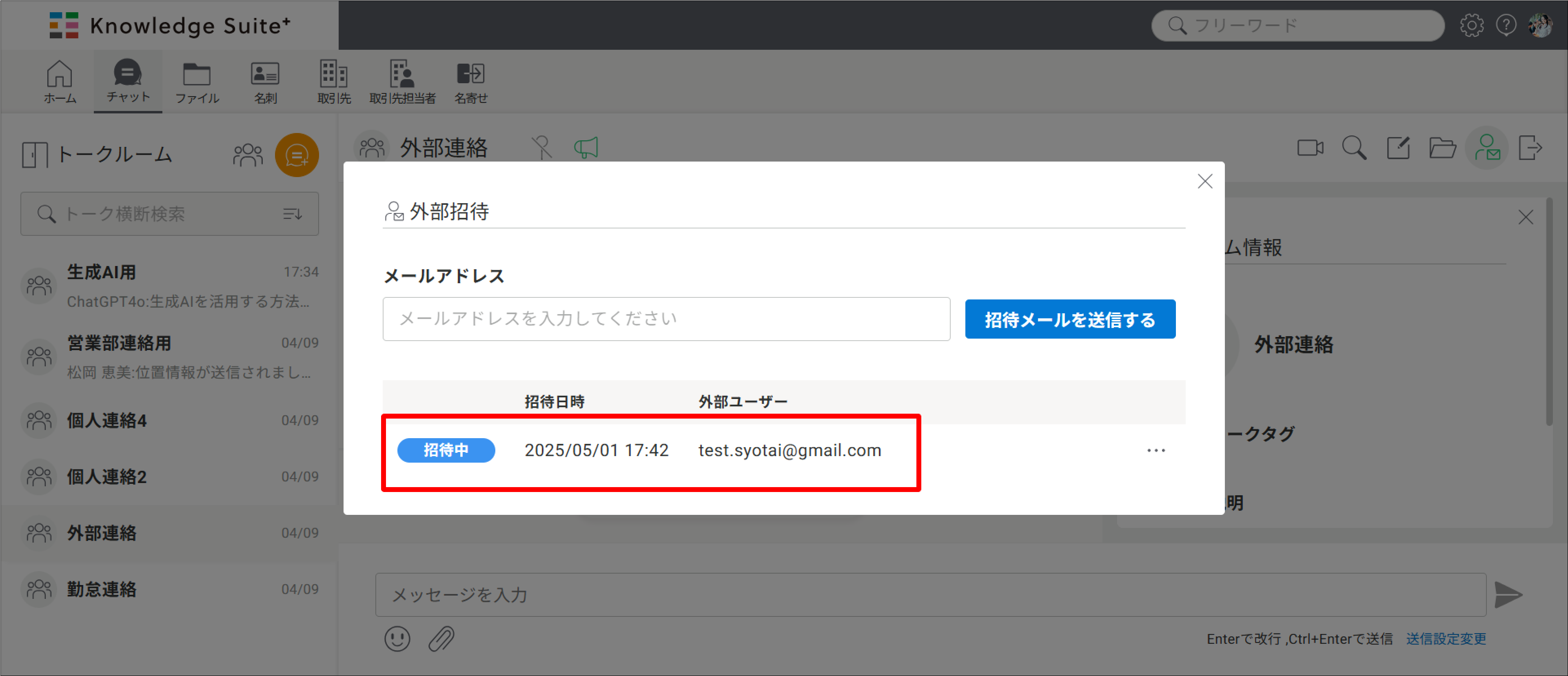Click the green megaphone announcement icon
This screenshot has height=676, width=1568.
point(586,147)
